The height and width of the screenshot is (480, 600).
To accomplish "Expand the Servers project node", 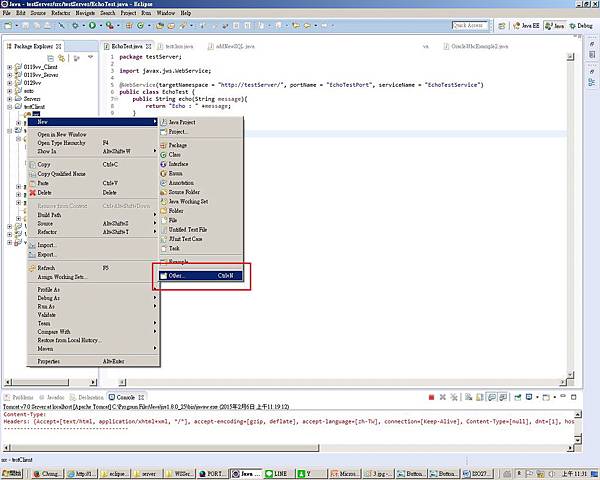I will (10, 99).
